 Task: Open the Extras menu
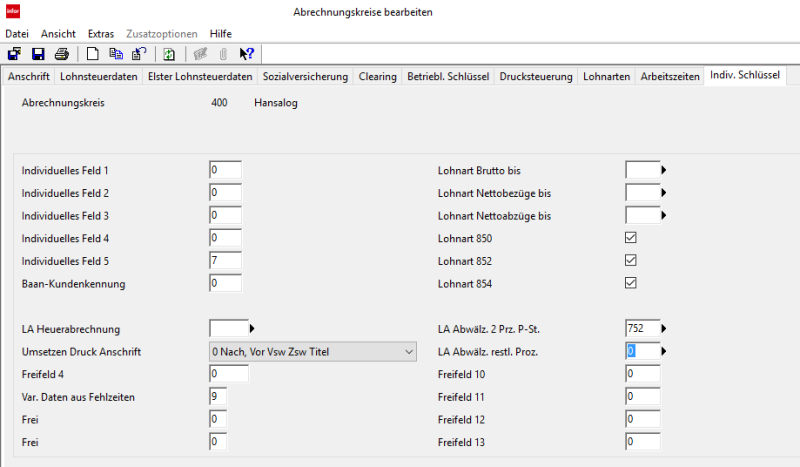[101, 34]
